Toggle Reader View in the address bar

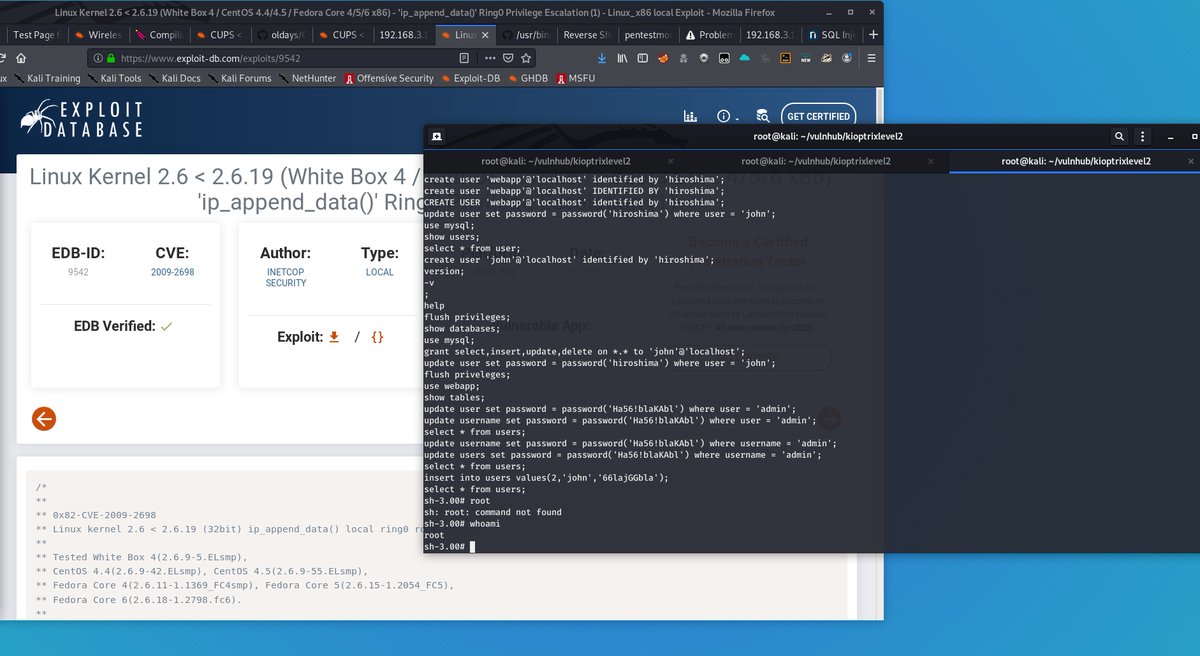tap(462, 58)
